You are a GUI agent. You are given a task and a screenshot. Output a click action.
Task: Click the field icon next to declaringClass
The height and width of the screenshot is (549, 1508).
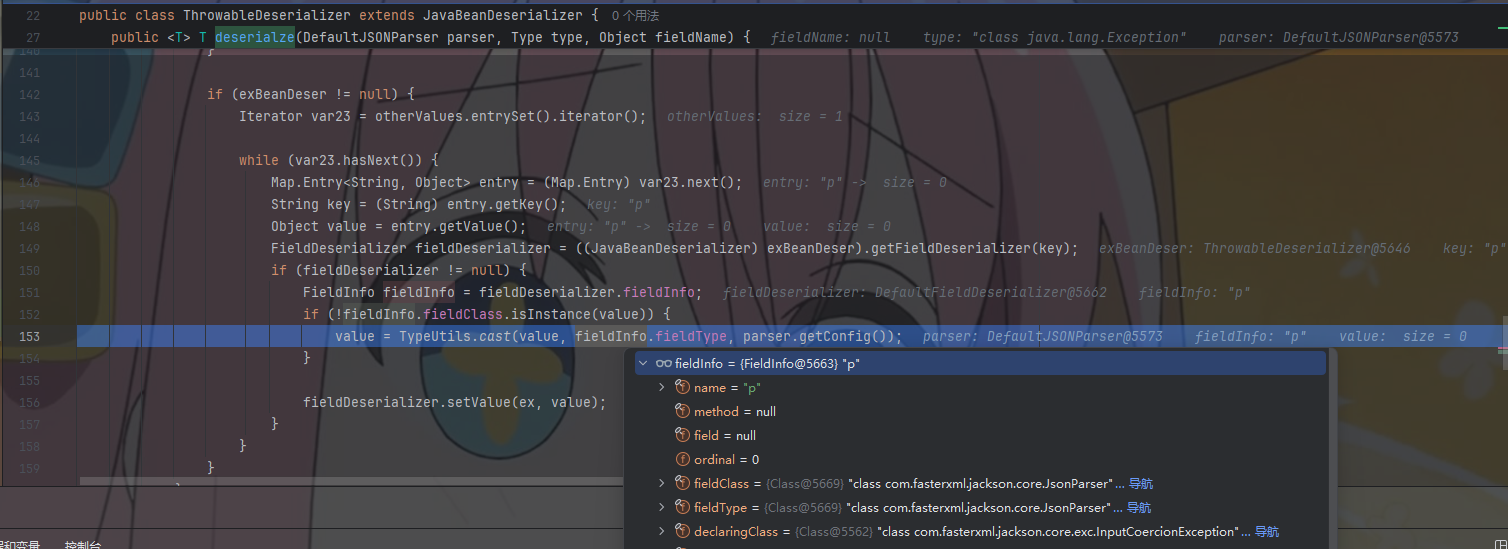pyautogui.click(x=683, y=532)
